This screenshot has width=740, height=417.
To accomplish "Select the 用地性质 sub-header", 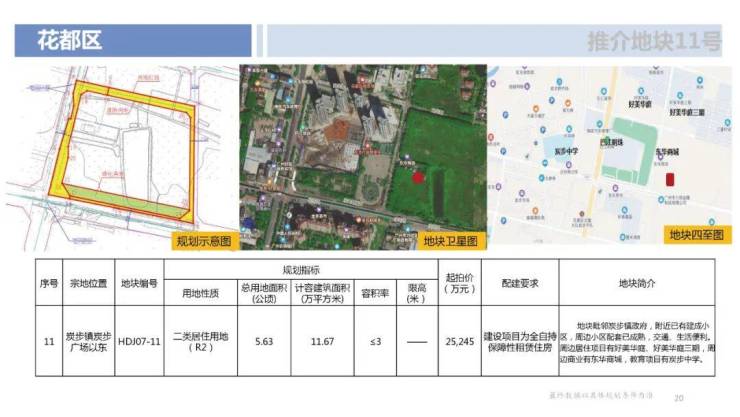I will tap(201, 293).
